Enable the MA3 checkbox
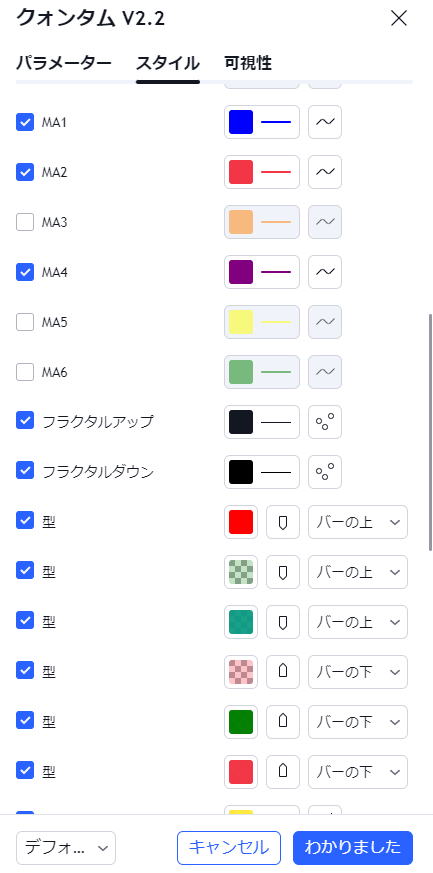The image size is (433, 873). tap(25, 222)
